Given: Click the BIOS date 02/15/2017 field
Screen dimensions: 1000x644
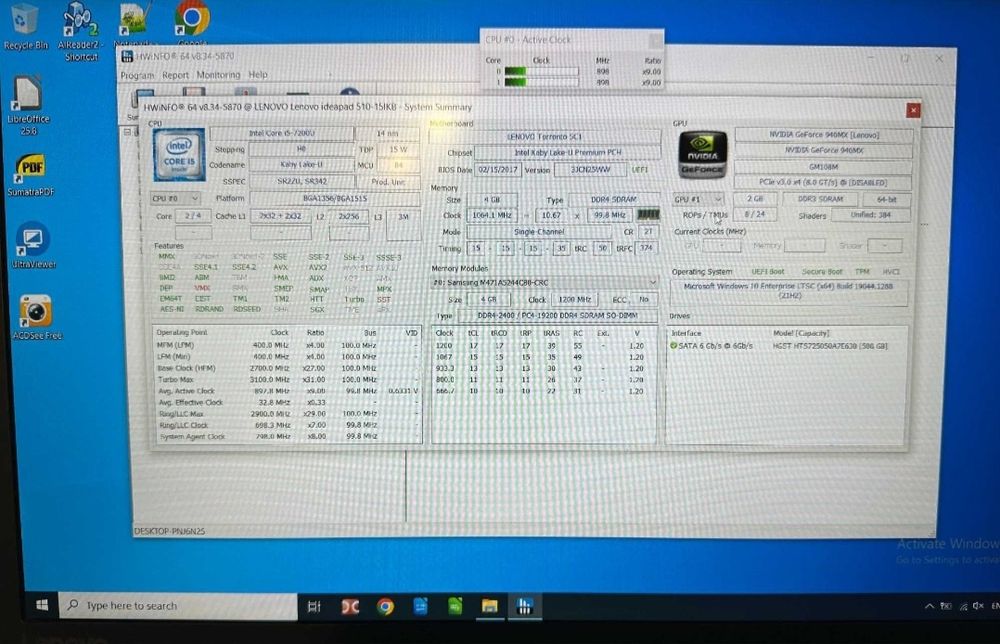Looking at the screenshot, I should [497, 170].
